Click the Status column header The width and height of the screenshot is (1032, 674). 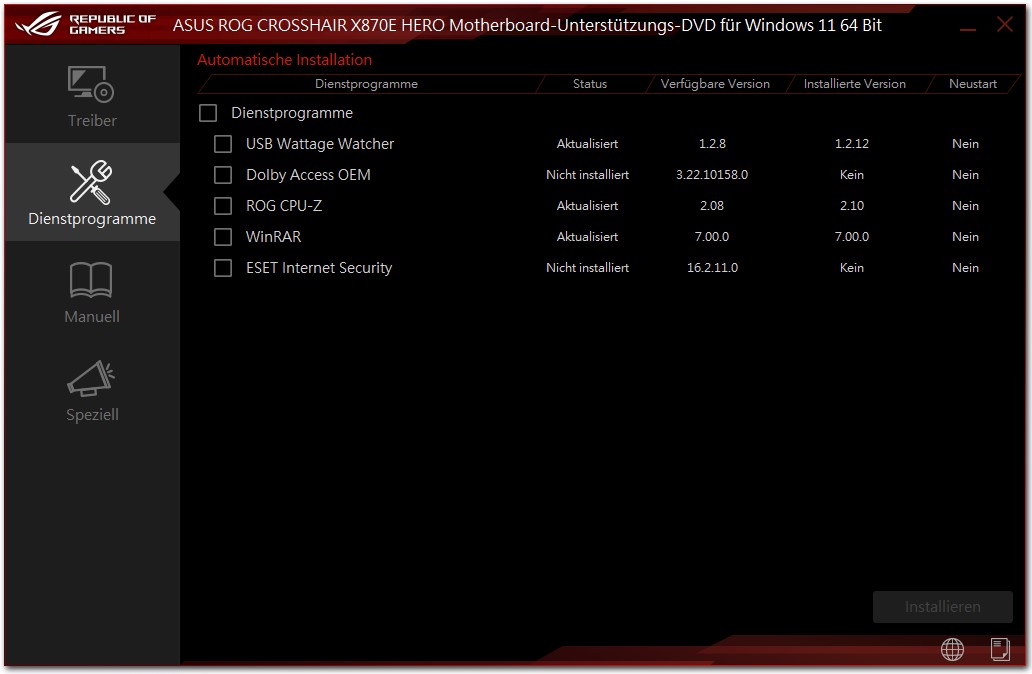tap(590, 84)
